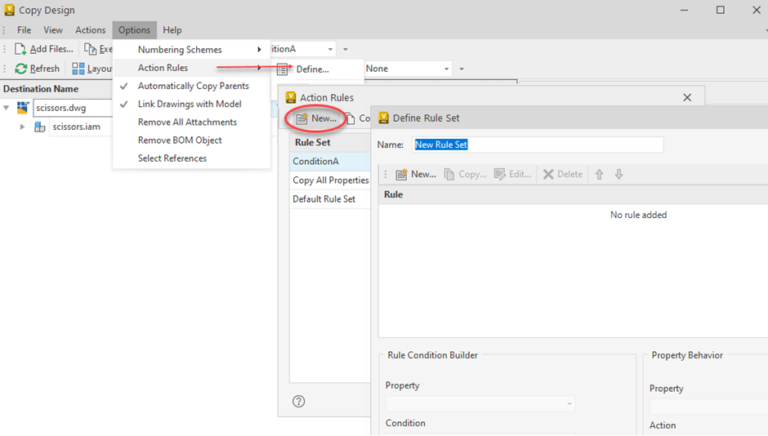Select ConditionA rule set
The height and width of the screenshot is (436, 768).
point(330,161)
